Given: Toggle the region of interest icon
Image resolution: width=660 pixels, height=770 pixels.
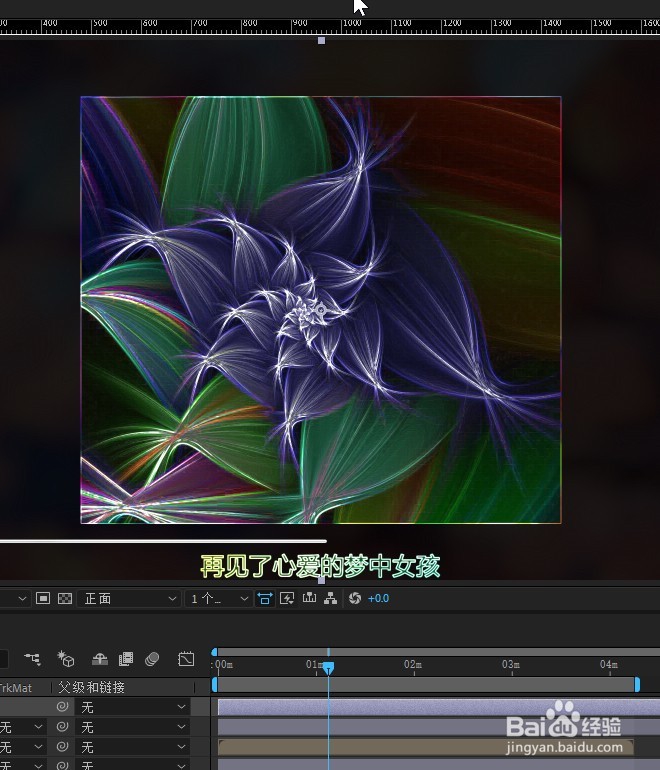Looking at the screenshot, I should coord(43,598).
